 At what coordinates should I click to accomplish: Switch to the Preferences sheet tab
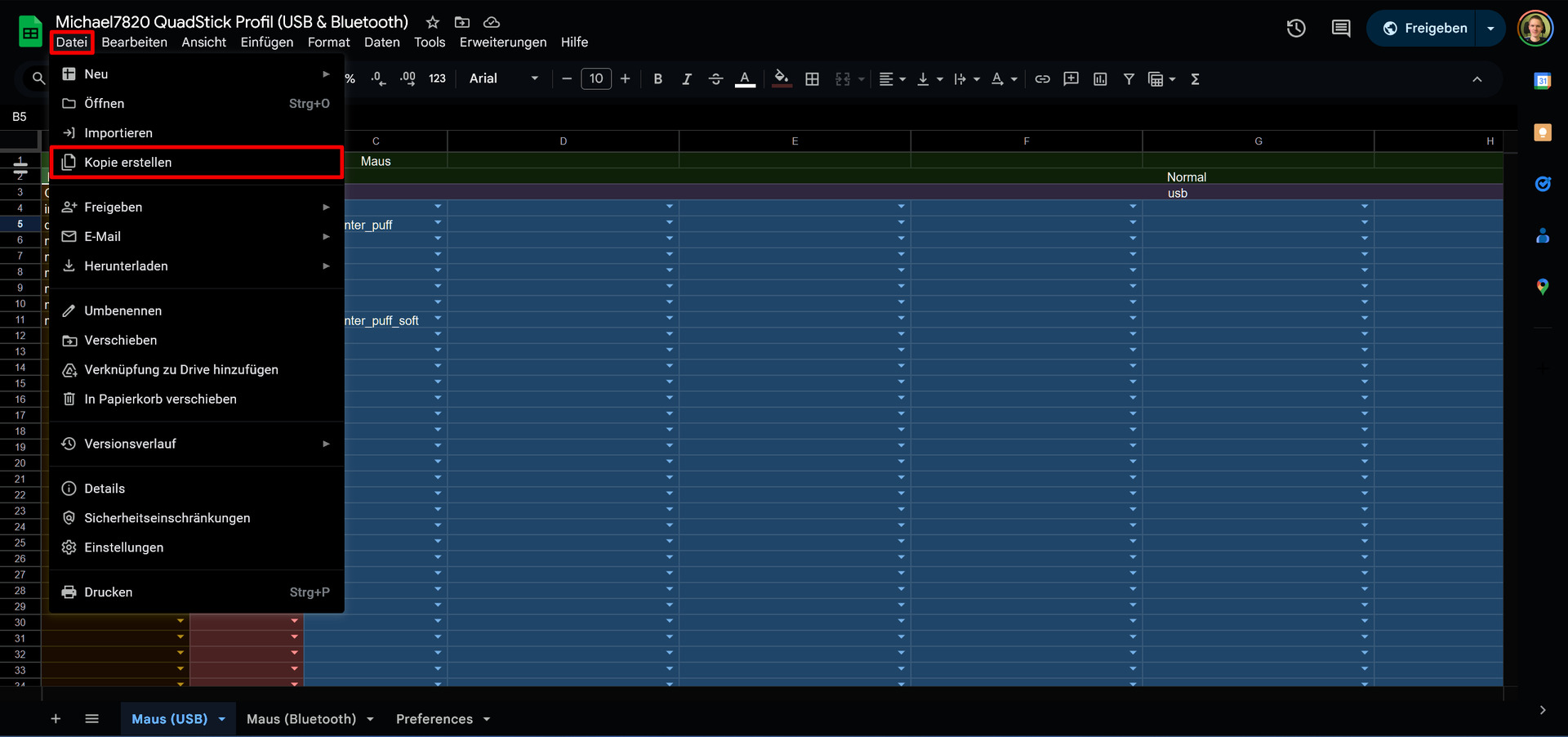coord(434,719)
